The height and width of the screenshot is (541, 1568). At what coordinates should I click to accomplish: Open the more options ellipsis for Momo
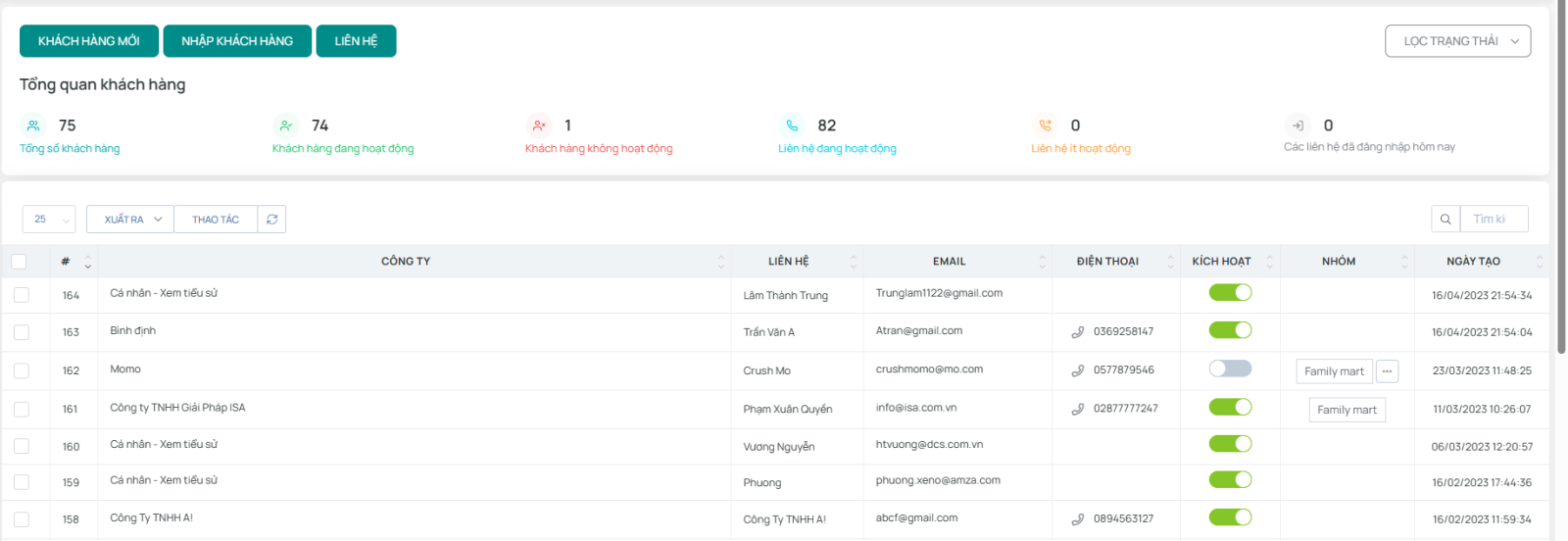(x=1387, y=371)
